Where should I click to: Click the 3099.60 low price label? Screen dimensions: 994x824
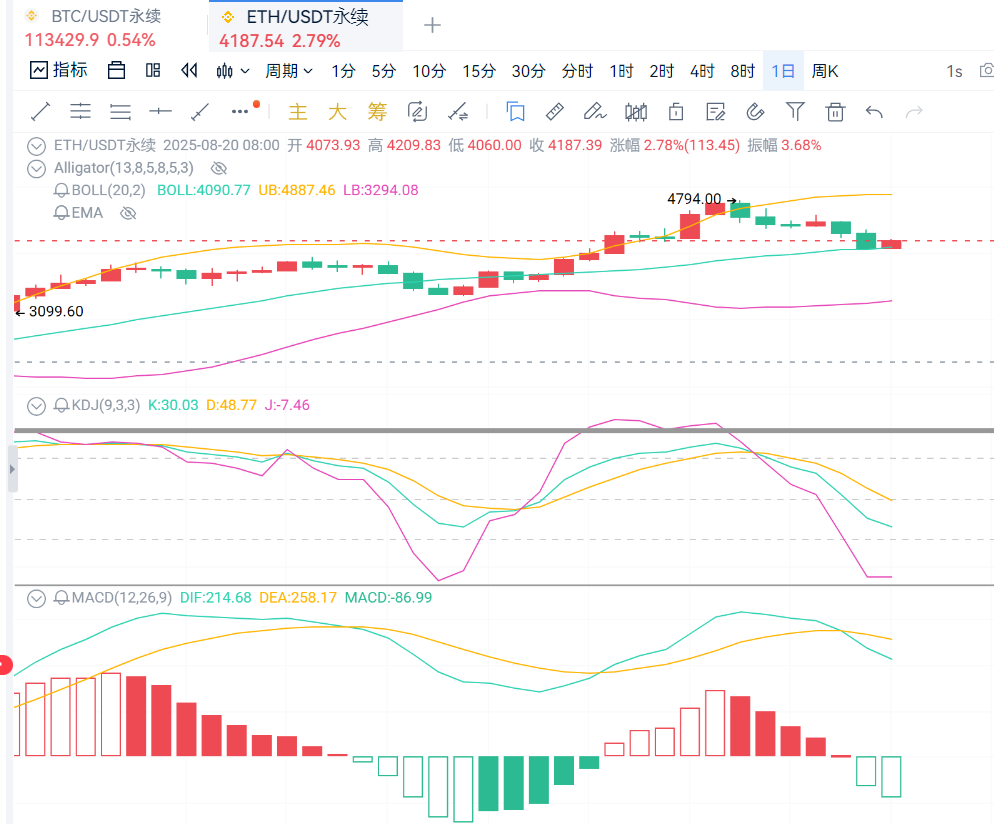point(56,311)
